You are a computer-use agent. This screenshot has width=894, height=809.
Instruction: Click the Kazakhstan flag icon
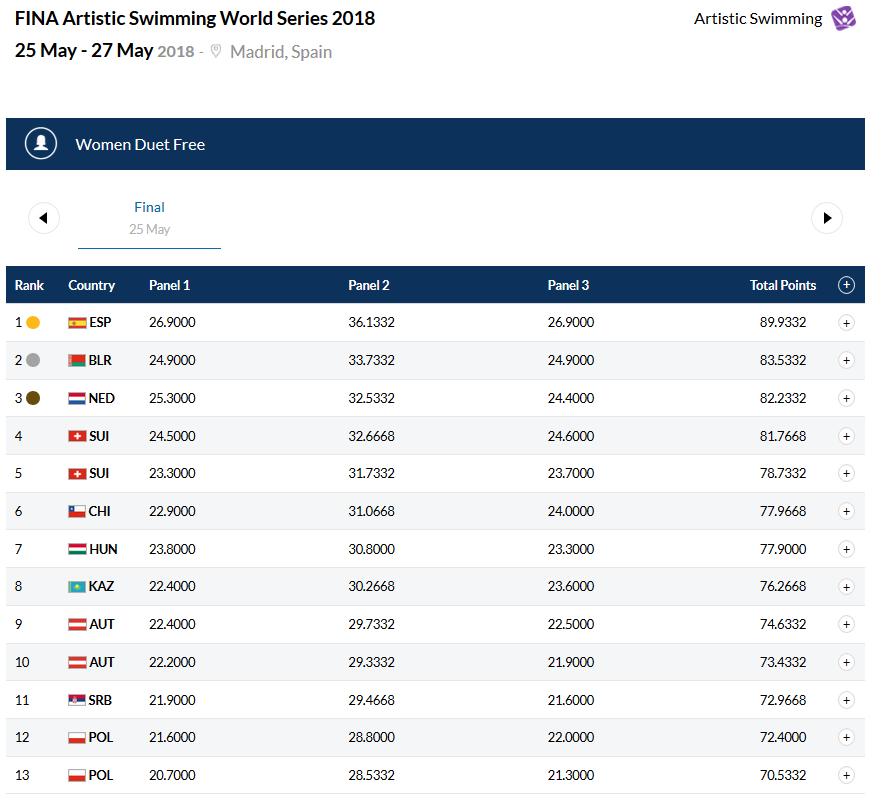[x=77, y=586]
